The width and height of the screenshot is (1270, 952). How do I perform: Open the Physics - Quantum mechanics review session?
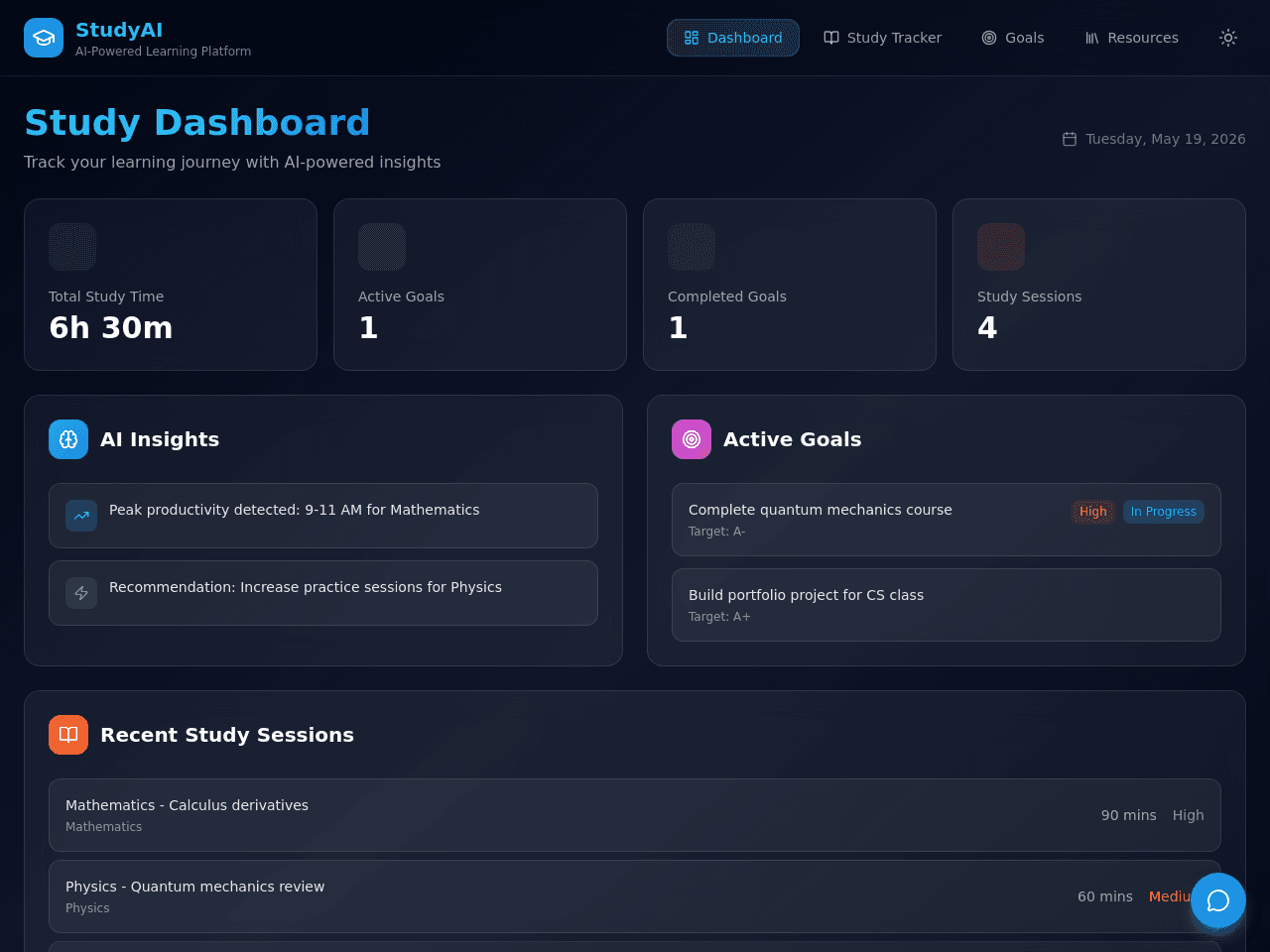(x=635, y=896)
